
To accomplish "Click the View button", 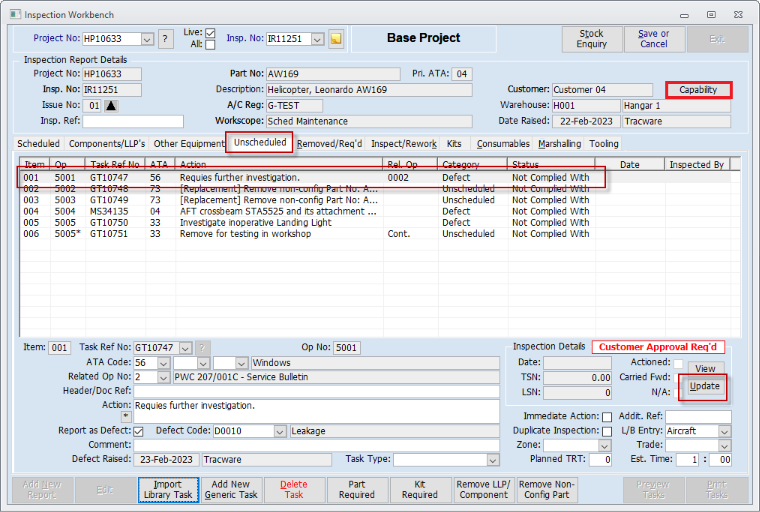I will click(x=705, y=369).
